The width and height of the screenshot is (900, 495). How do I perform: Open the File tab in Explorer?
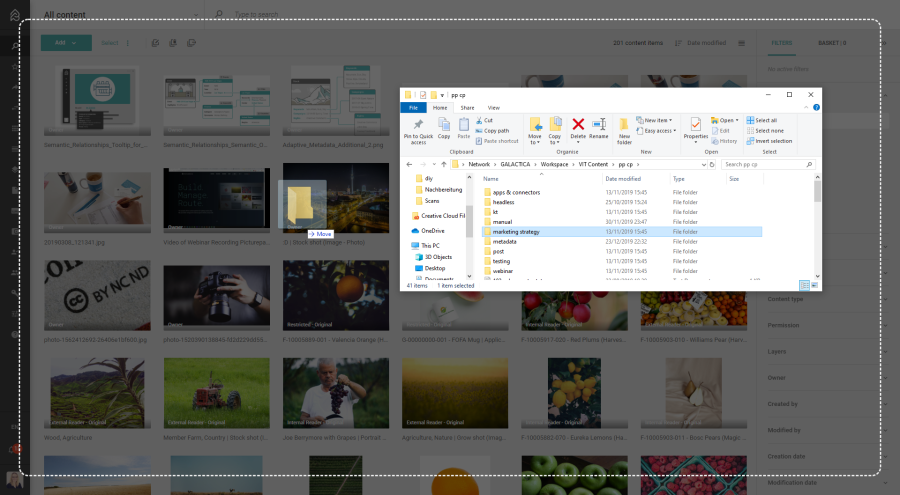click(x=413, y=107)
